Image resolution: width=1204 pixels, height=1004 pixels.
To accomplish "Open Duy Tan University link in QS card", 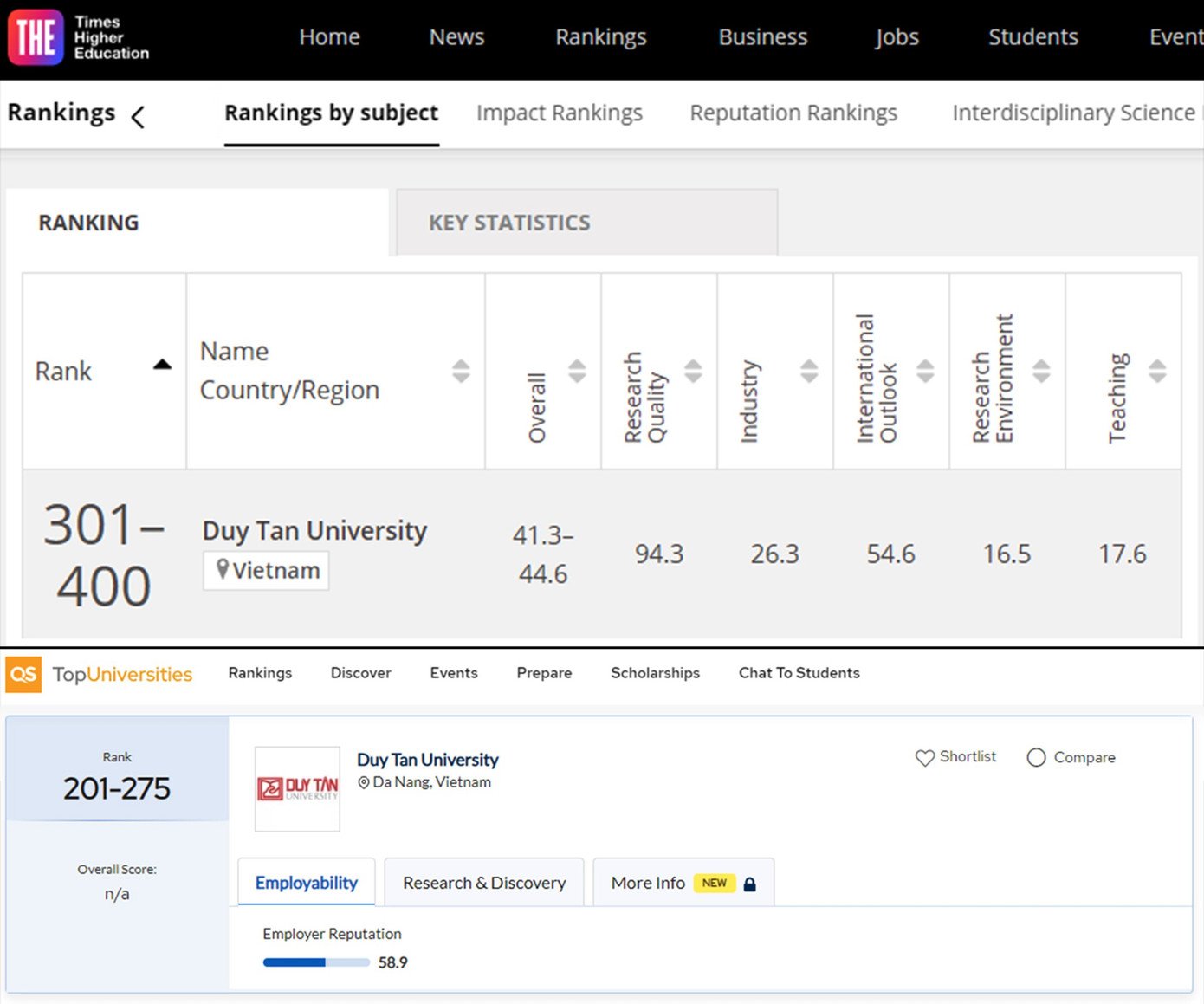I will [428, 760].
